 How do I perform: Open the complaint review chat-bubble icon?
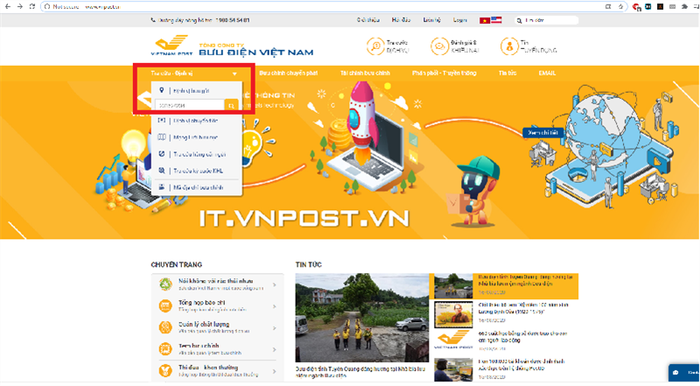(440, 46)
